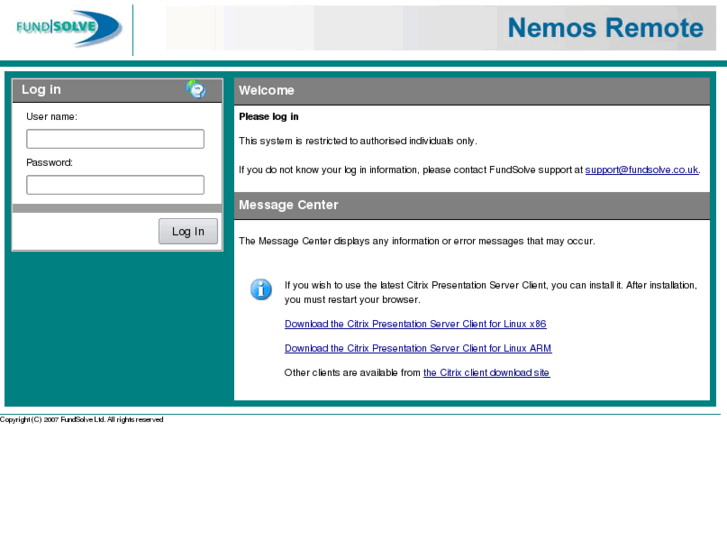The width and height of the screenshot is (727, 545).
Task: Open the support@fundsolve.co.uk email link
Action: [x=642, y=170]
